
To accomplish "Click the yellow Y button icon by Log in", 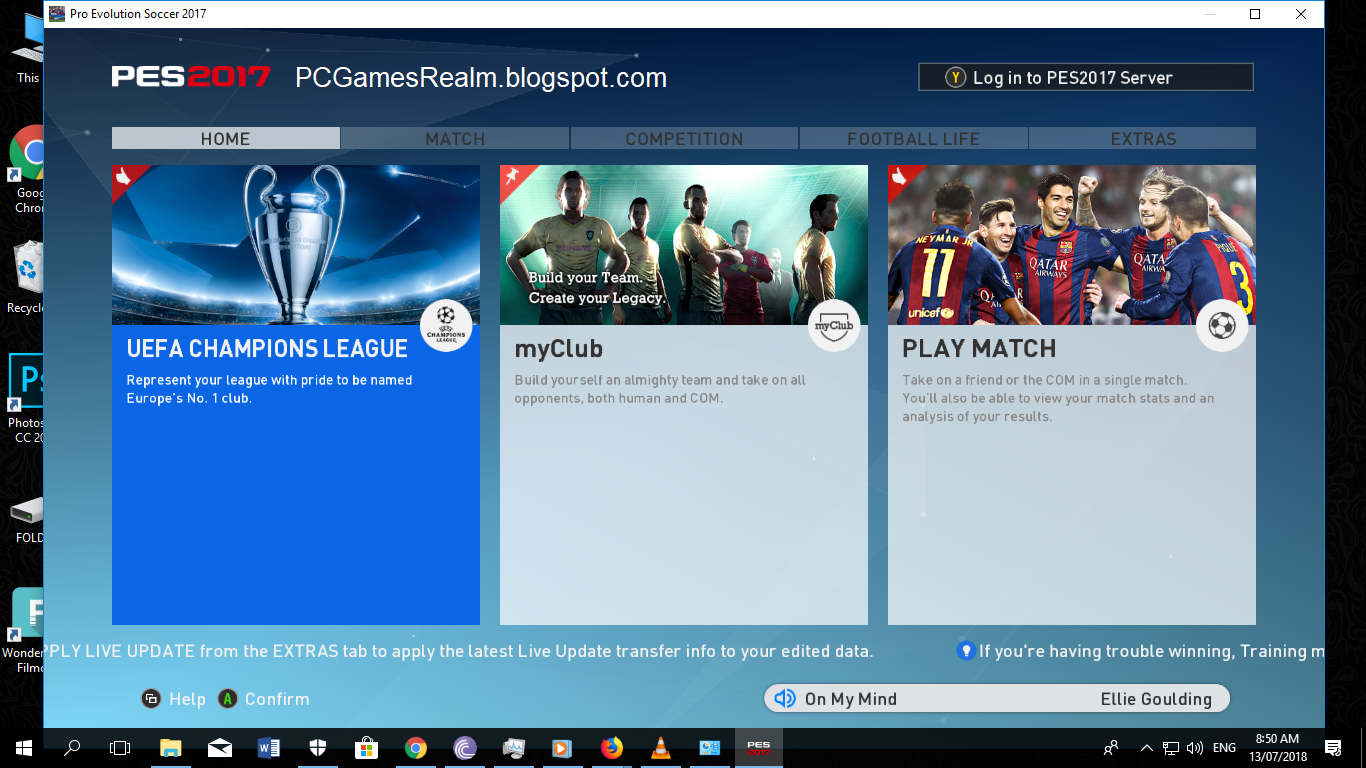I will click(x=956, y=77).
